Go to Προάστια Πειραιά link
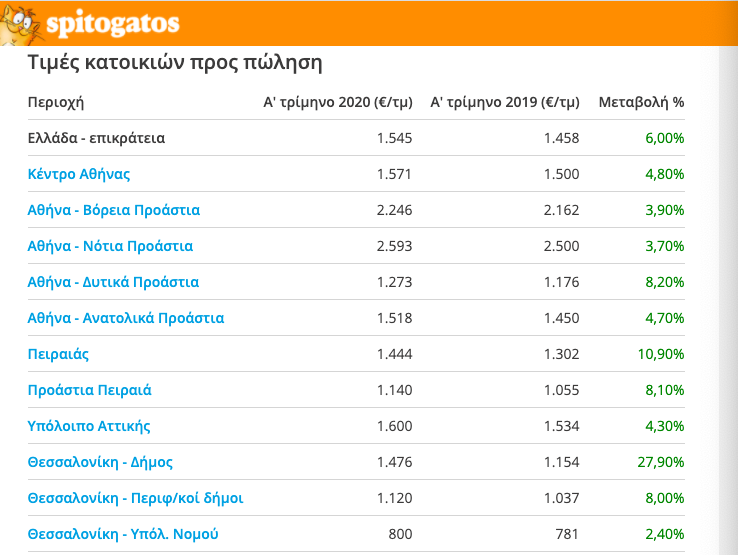 point(90,390)
